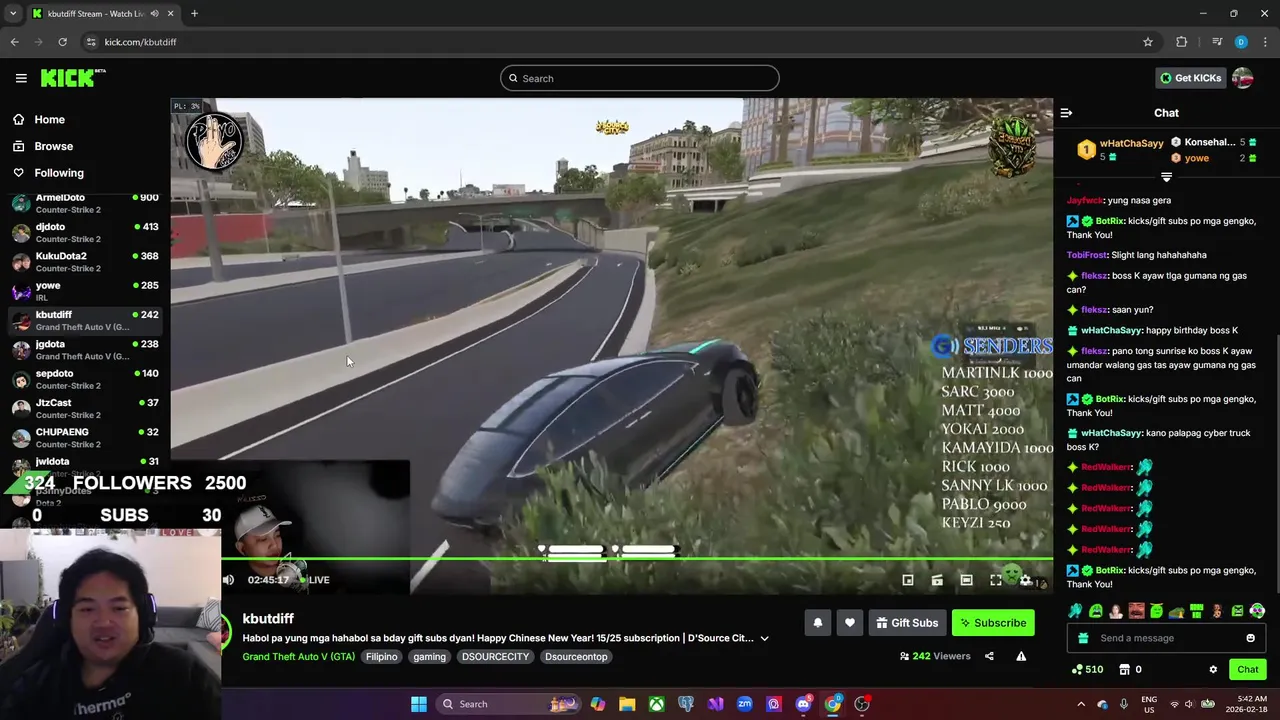Open sepdoto's channel in sidebar

pos(85,379)
